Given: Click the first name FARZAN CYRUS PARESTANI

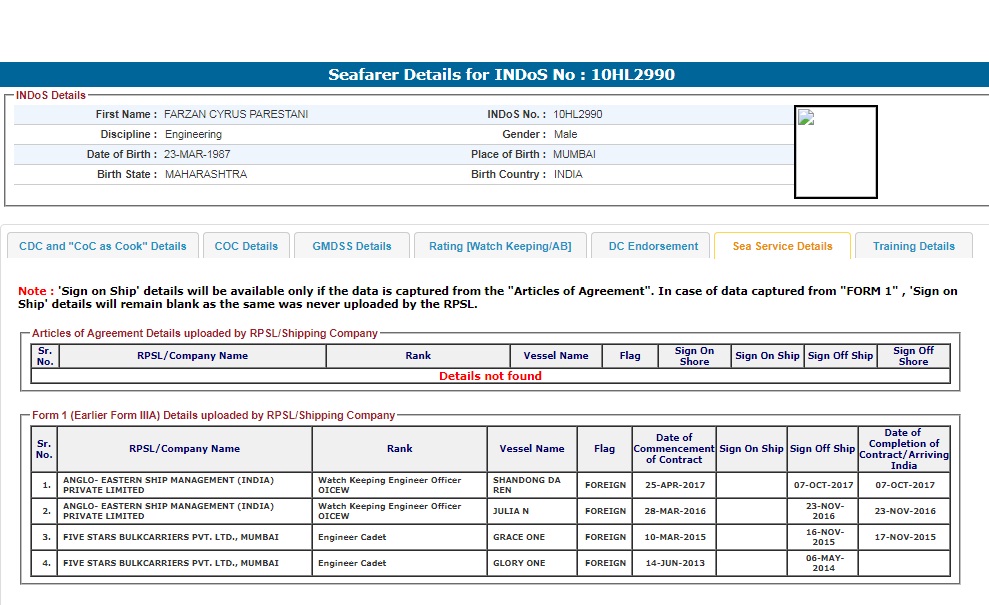Looking at the screenshot, I should (236, 114).
